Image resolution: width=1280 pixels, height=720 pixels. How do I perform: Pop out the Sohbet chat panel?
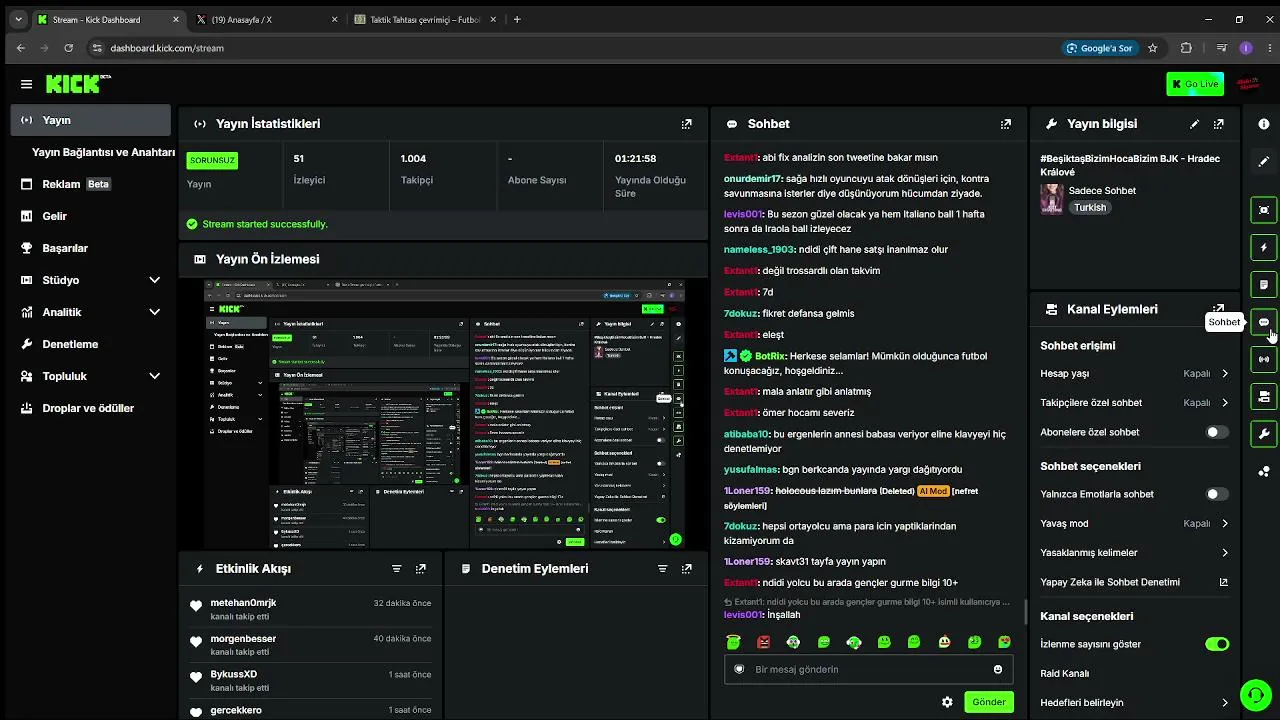[x=1005, y=124]
